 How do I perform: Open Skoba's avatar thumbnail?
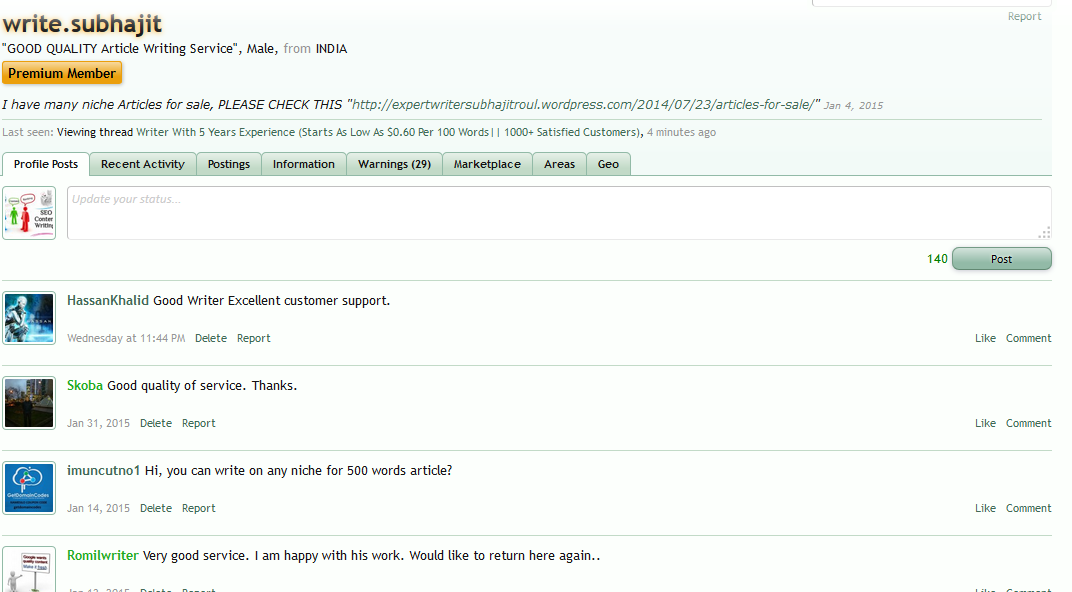pyautogui.click(x=29, y=403)
